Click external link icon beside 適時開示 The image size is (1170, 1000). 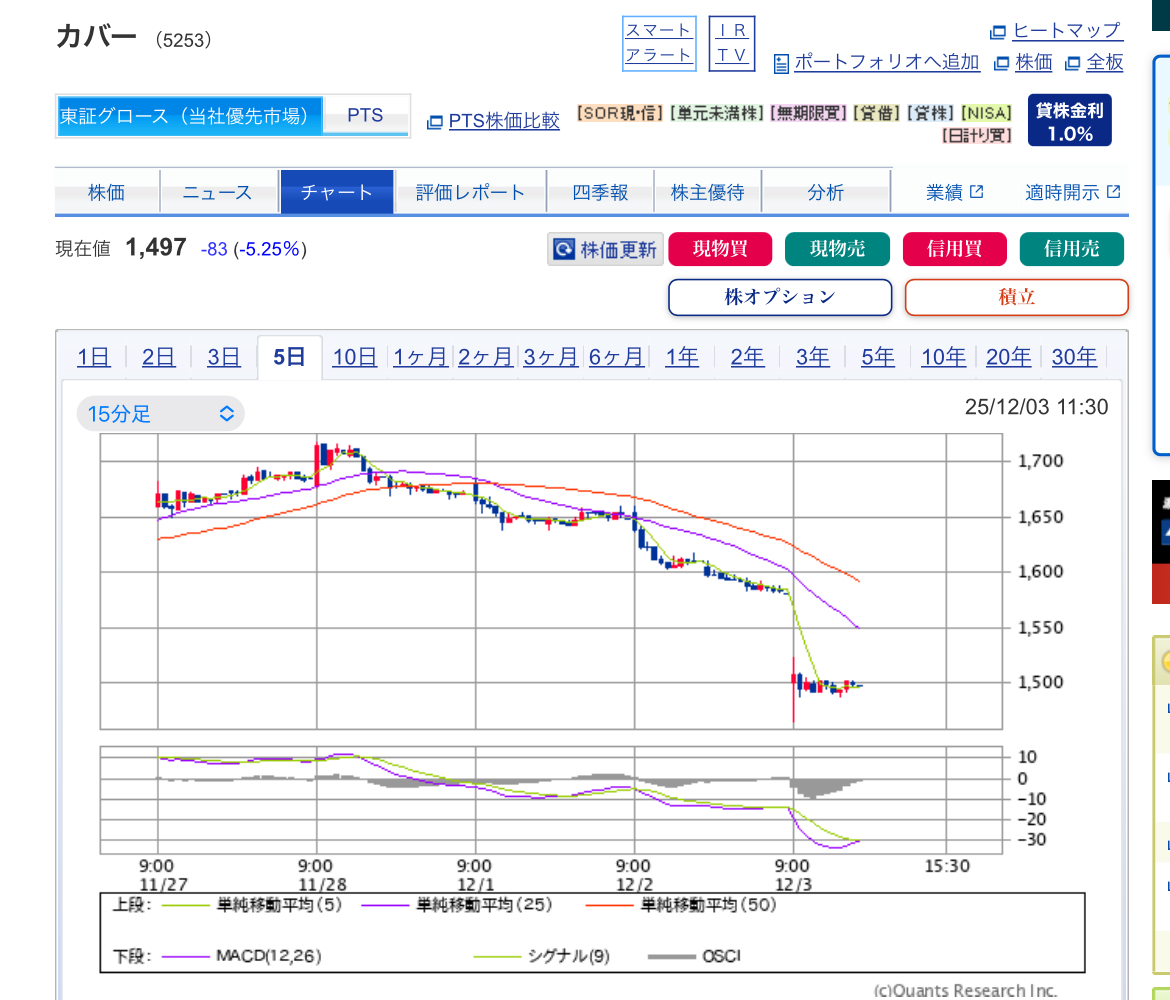coord(1113,192)
